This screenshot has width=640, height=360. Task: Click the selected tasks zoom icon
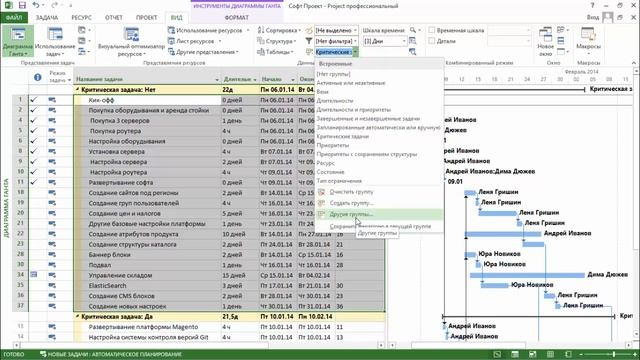point(413,52)
